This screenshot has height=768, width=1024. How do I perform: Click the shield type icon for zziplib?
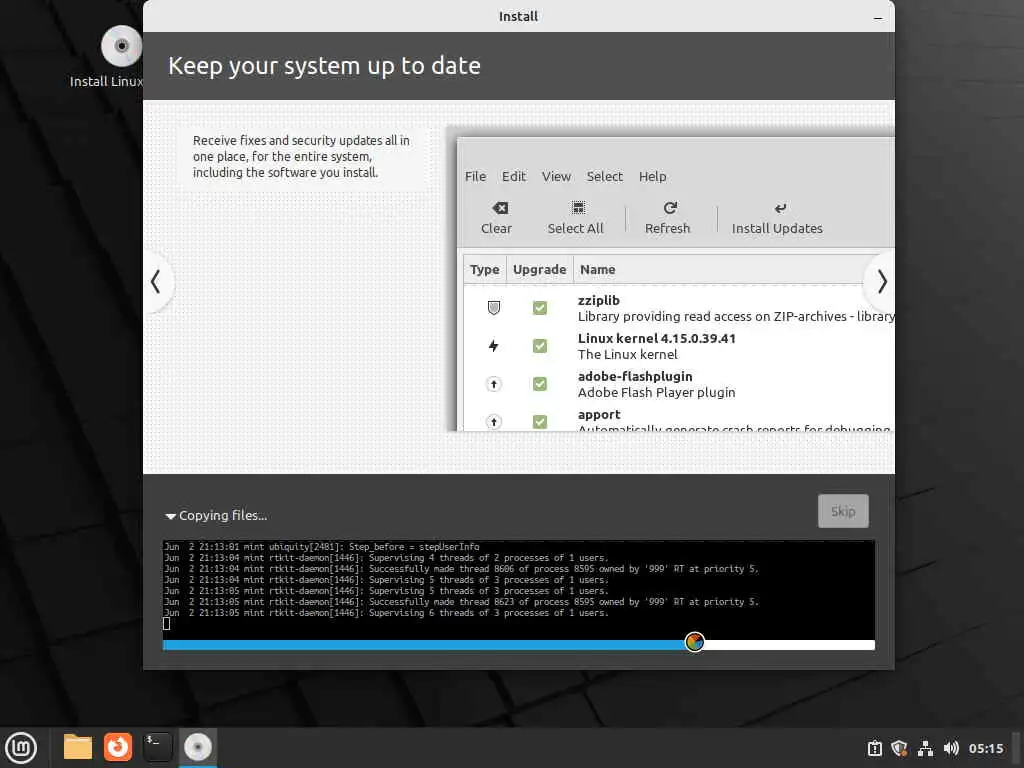494,308
